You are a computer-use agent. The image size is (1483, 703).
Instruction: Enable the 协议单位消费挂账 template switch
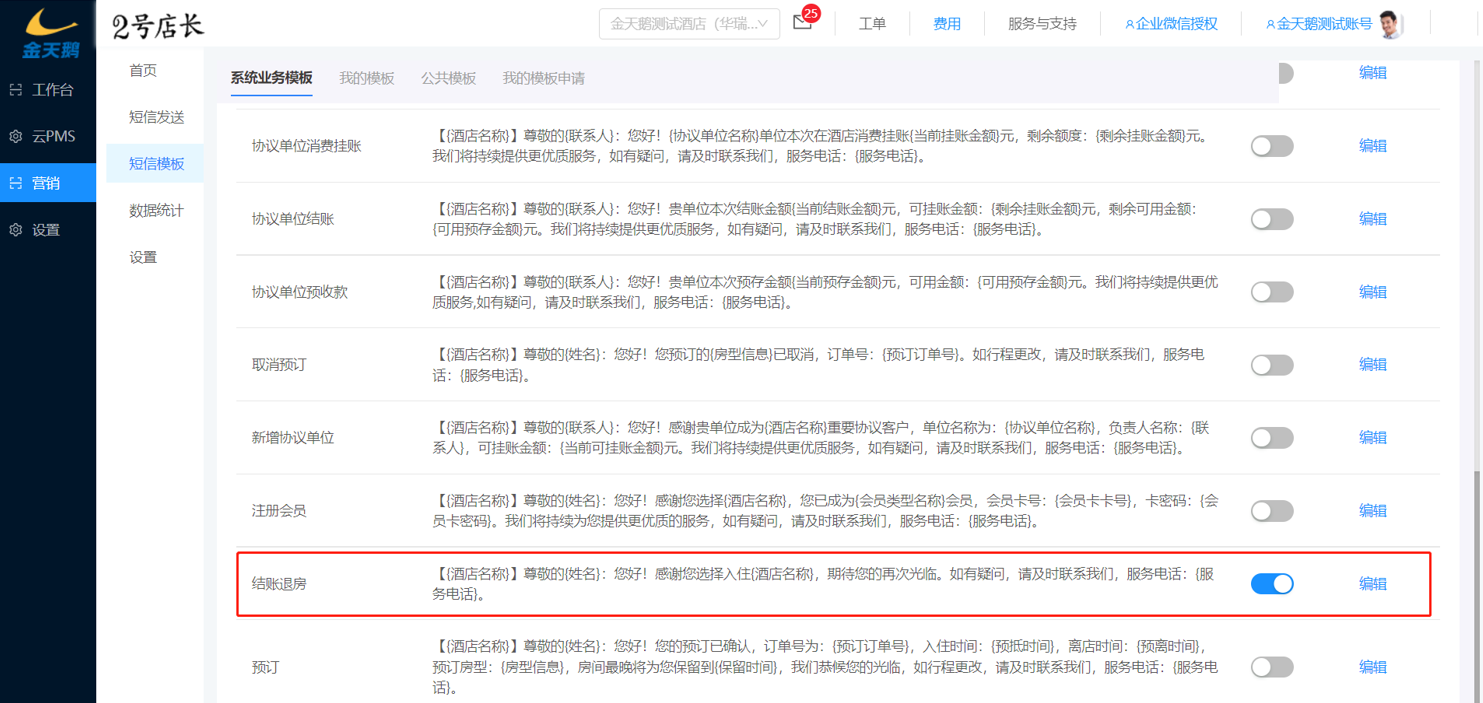pos(1272,146)
